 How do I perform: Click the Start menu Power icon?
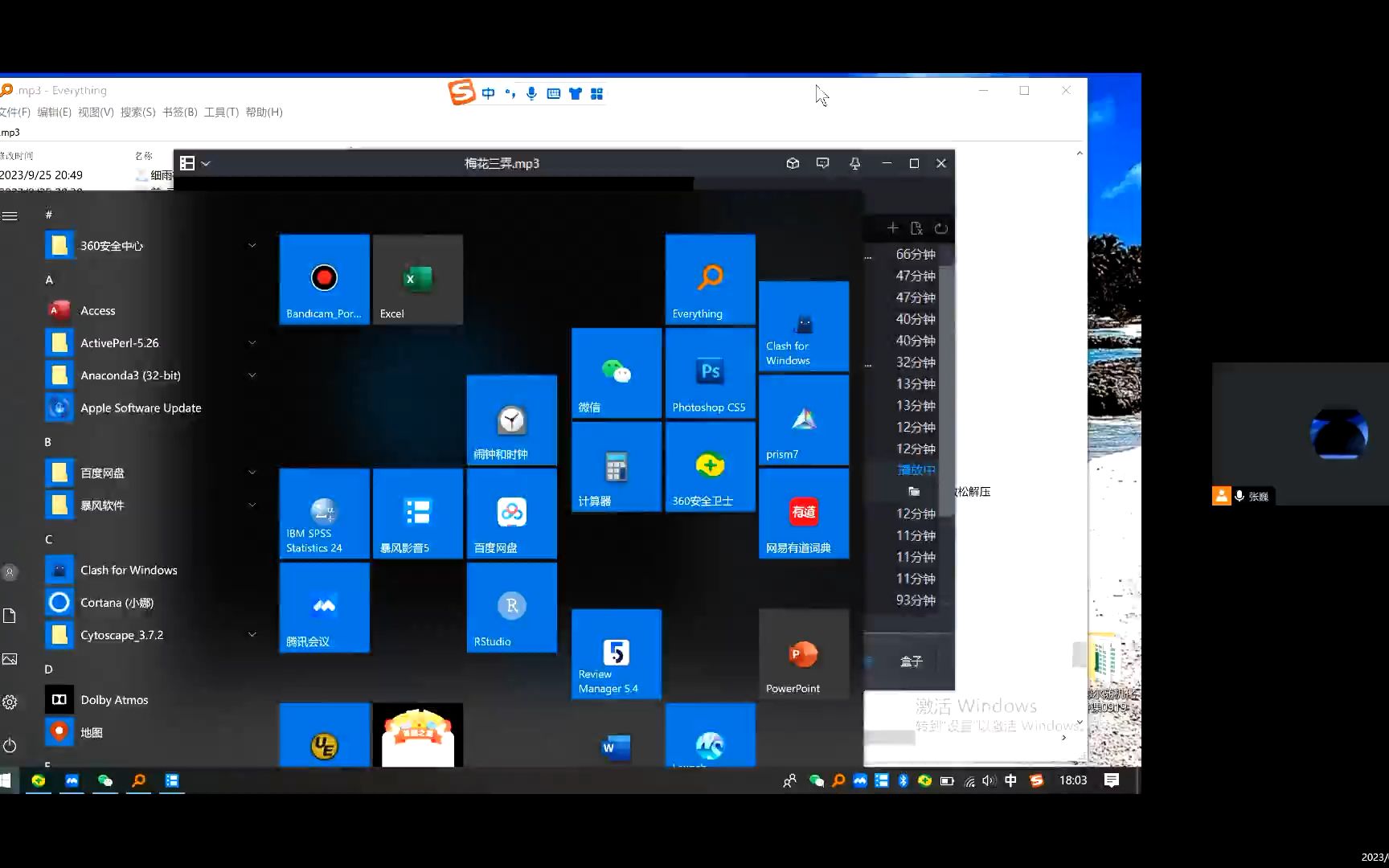click(10, 745)
